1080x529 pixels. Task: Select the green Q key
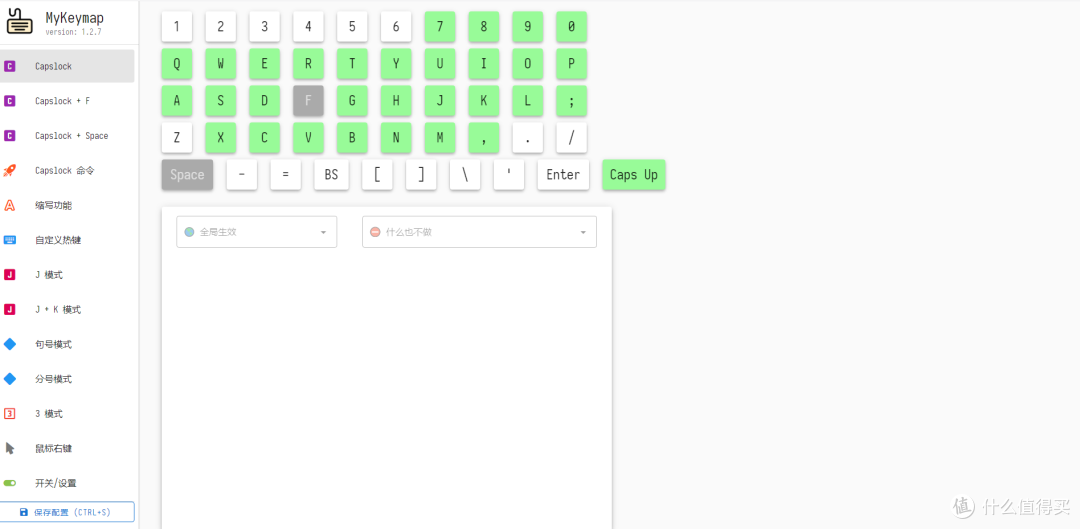tap(177, 63)
